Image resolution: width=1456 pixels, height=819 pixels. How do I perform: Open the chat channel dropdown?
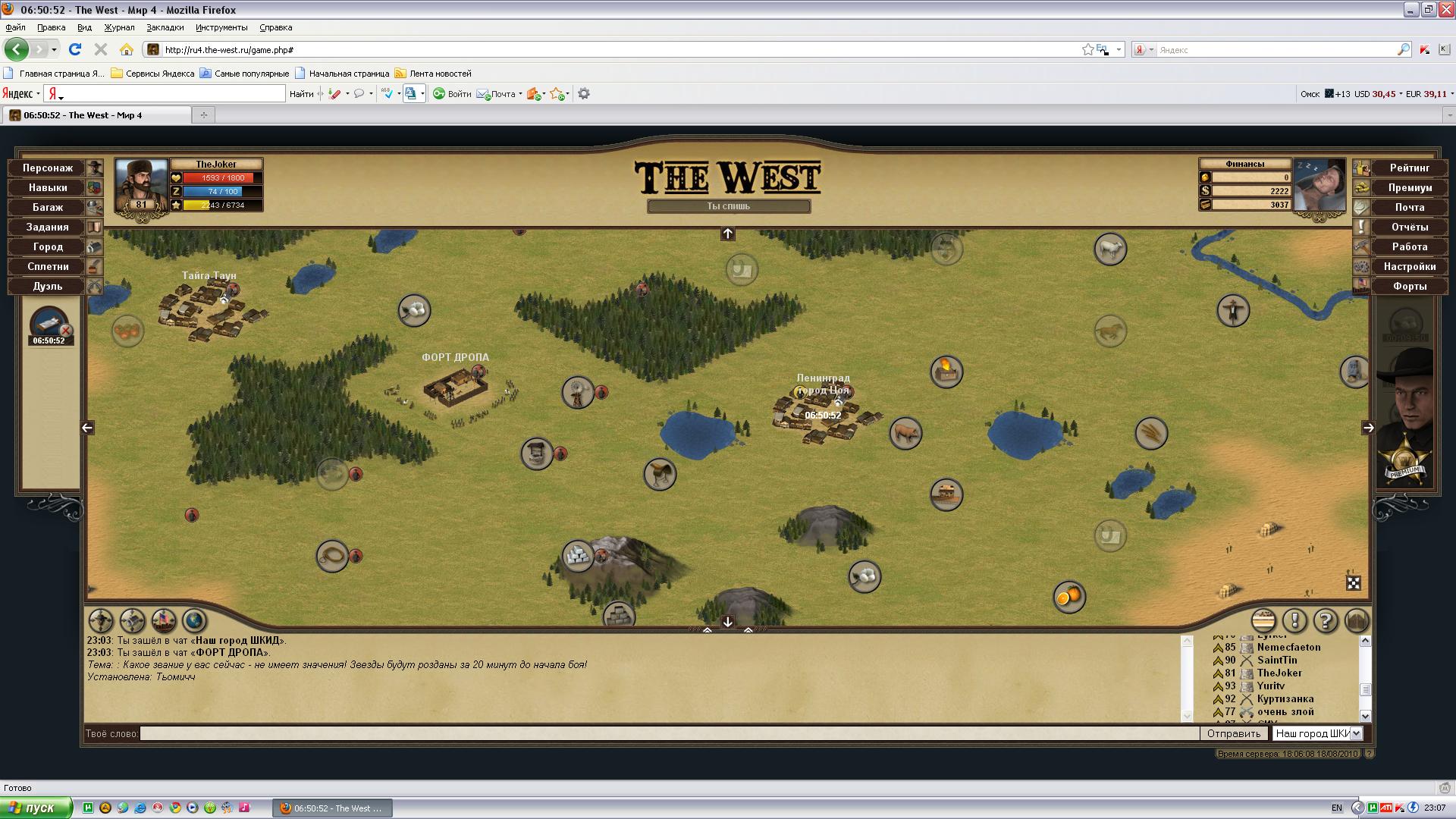[1356, 733]
